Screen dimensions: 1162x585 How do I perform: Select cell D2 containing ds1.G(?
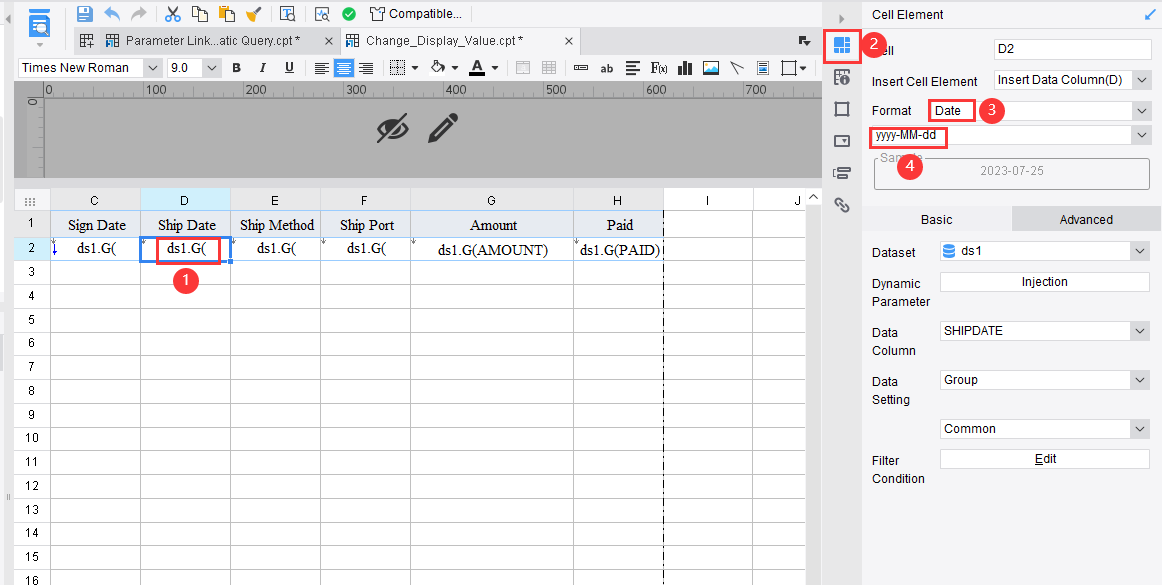click(x=184, y=248)
